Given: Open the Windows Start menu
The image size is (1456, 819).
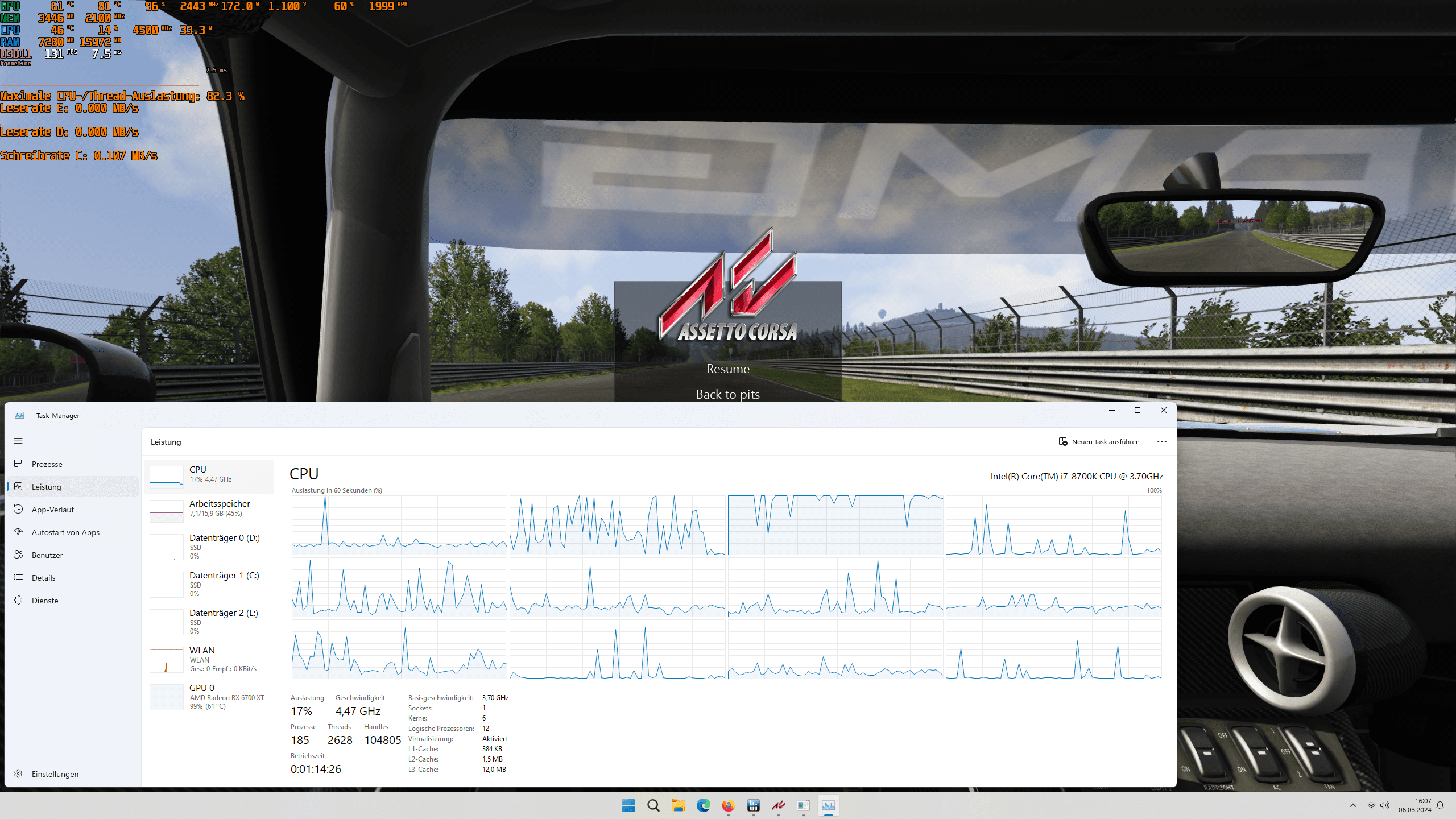Looking at the screenshot, I should click(628, 805).
